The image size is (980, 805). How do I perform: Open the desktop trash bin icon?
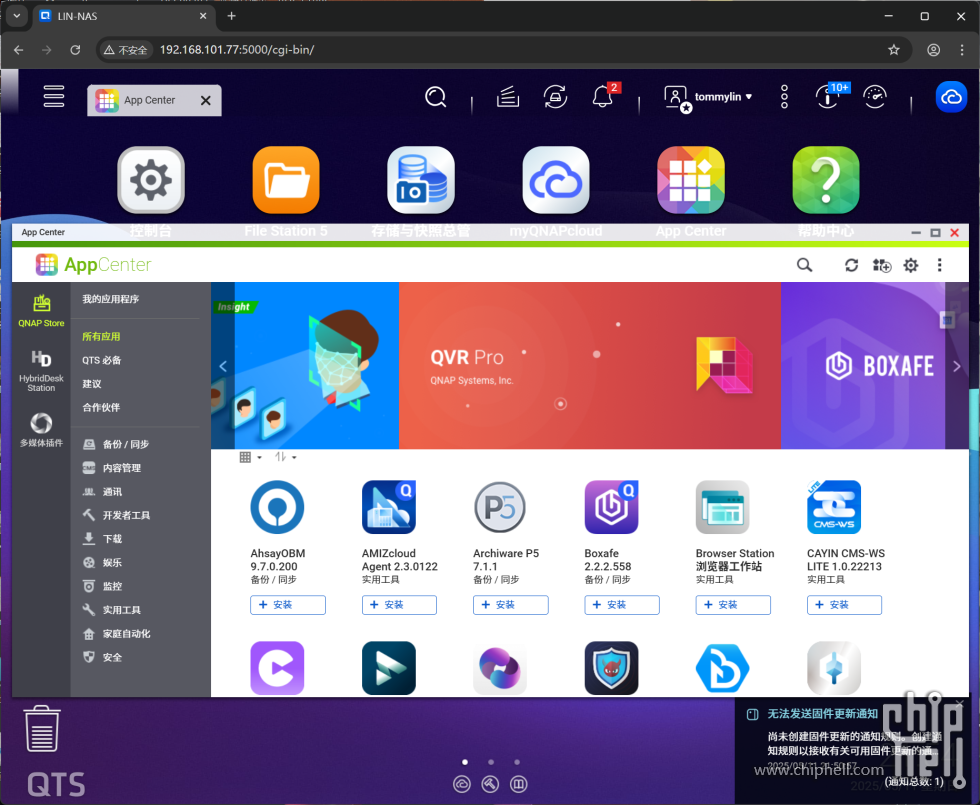click(x=42, y=729)
